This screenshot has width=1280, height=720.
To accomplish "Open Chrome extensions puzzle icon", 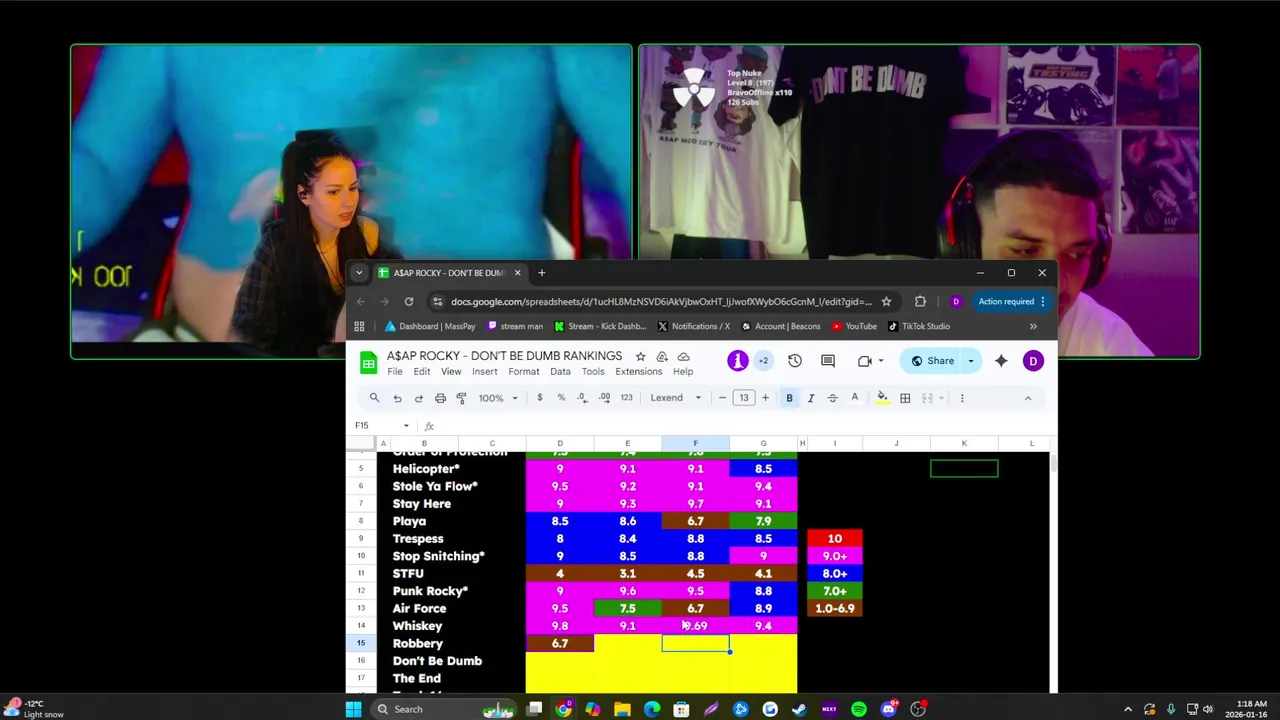I will click(920, 301).
